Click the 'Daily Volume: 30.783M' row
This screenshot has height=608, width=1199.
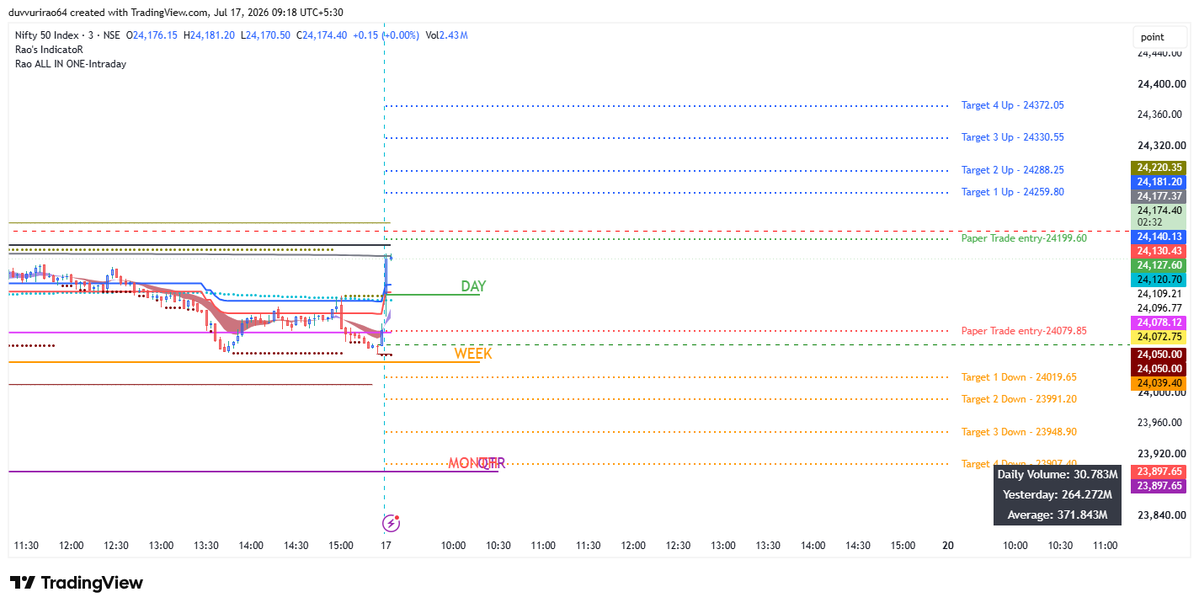tap(1058, 475)
